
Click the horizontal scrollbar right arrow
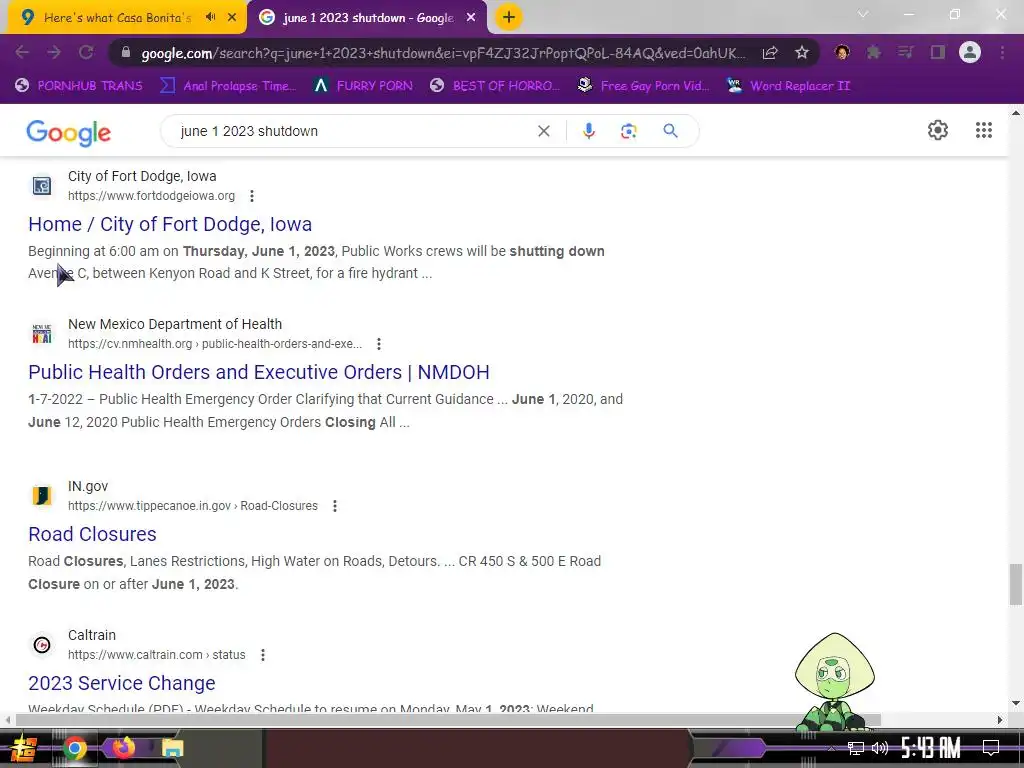999,720
